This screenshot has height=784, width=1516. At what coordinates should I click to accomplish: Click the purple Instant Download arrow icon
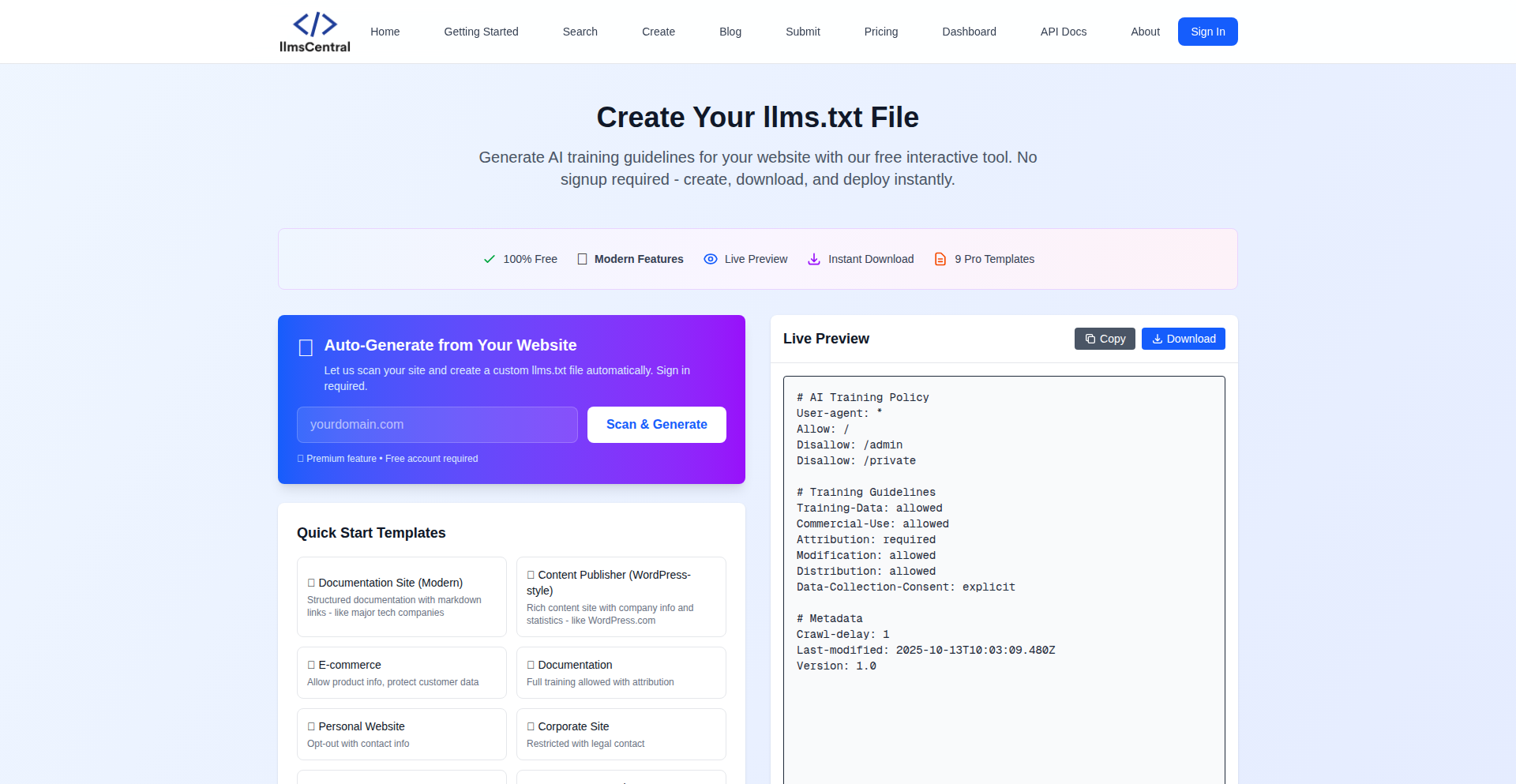(x=814, y=259)
